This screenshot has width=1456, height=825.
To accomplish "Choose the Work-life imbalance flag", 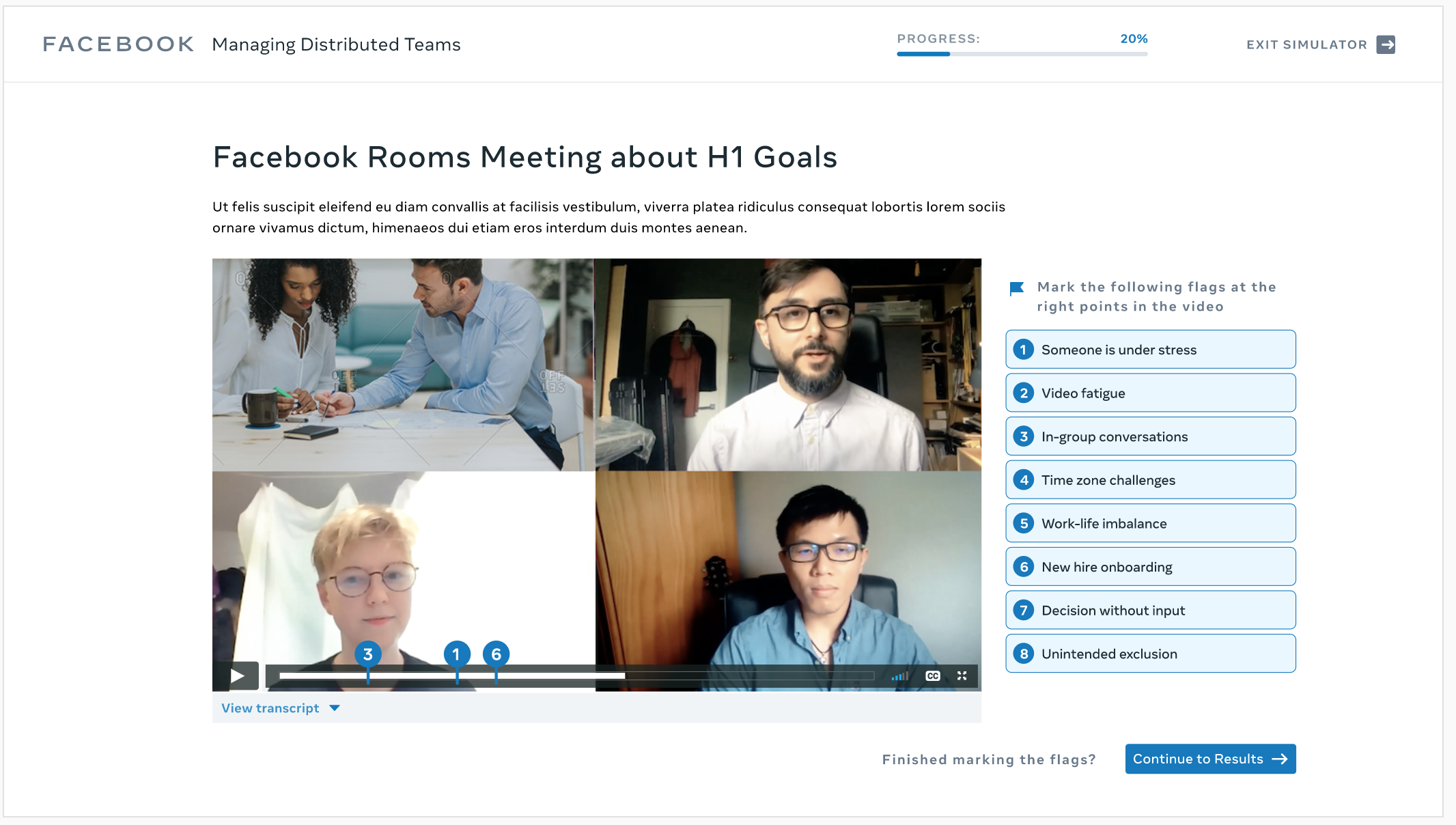I will click(1150, 523).
